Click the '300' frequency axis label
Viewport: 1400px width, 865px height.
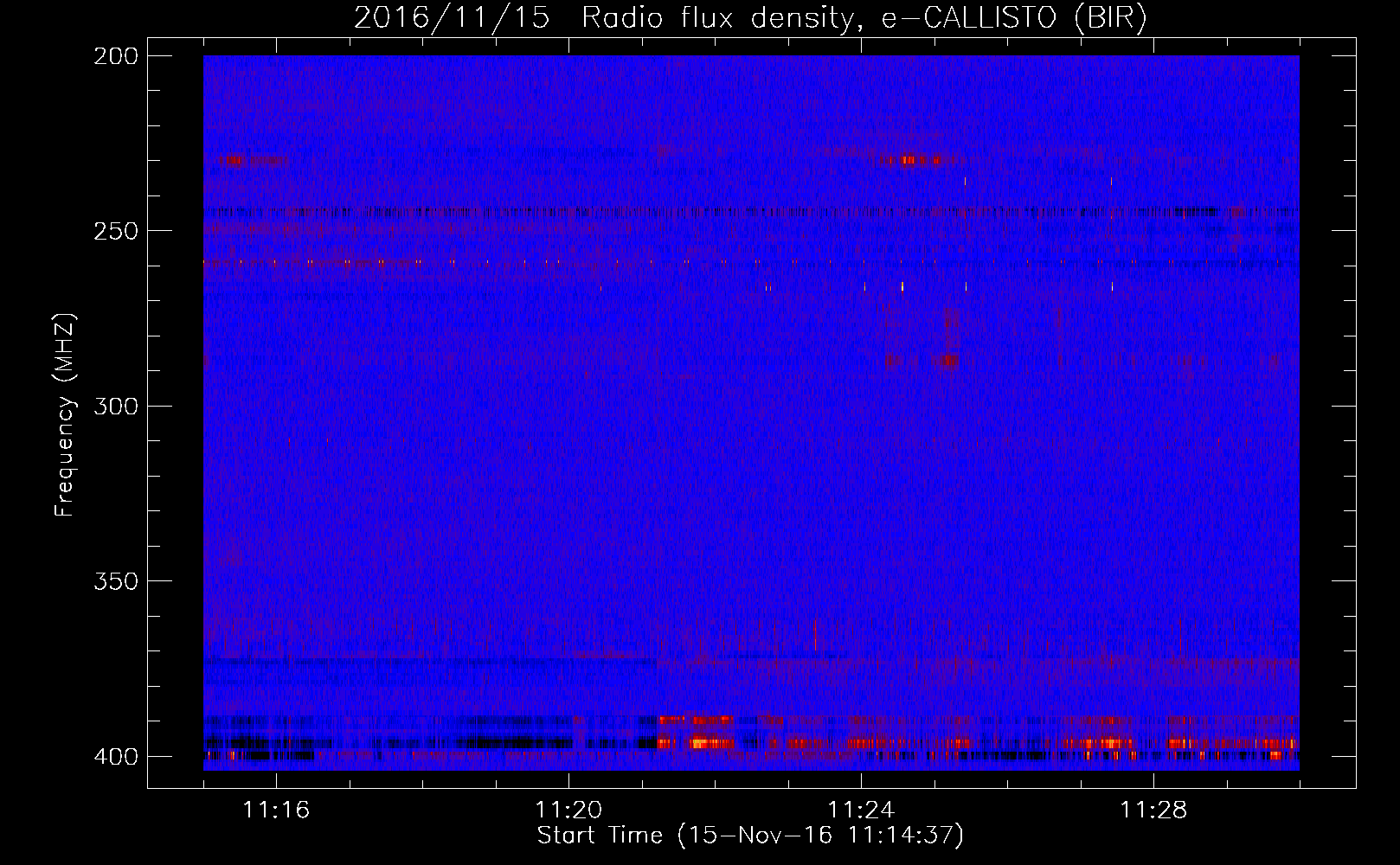point(115,406)
